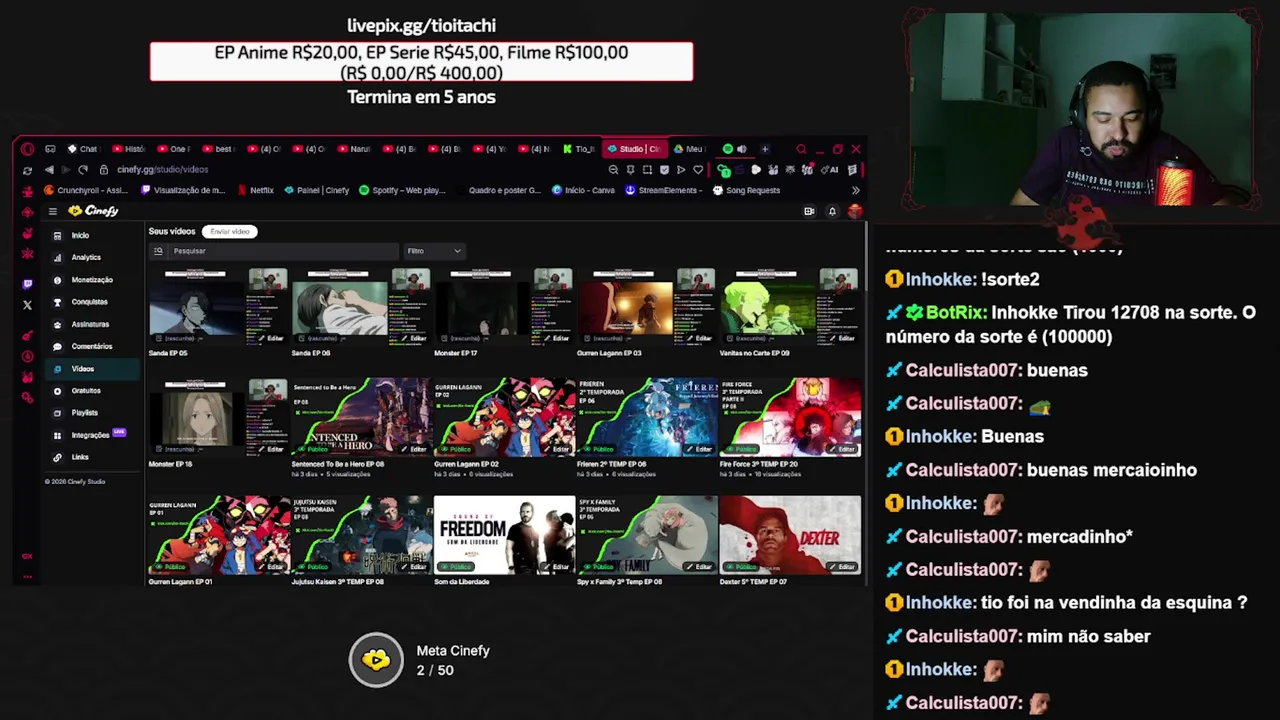Image resolution: width=1280 pixels, height=720 pixels.
Task: Click the Cinefy logo
Action: click(93, 211)
